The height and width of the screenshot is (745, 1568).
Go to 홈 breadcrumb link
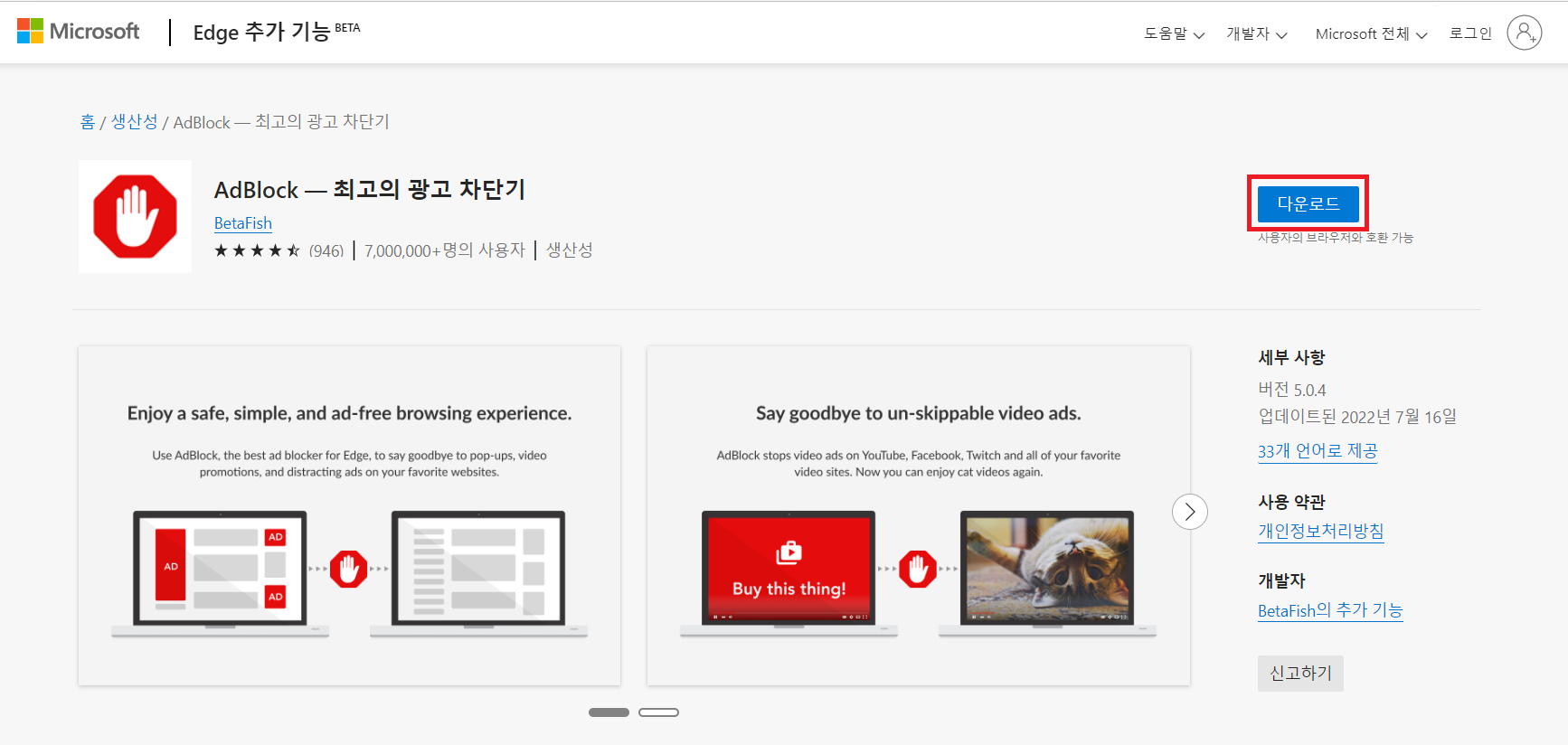(87, 121)
